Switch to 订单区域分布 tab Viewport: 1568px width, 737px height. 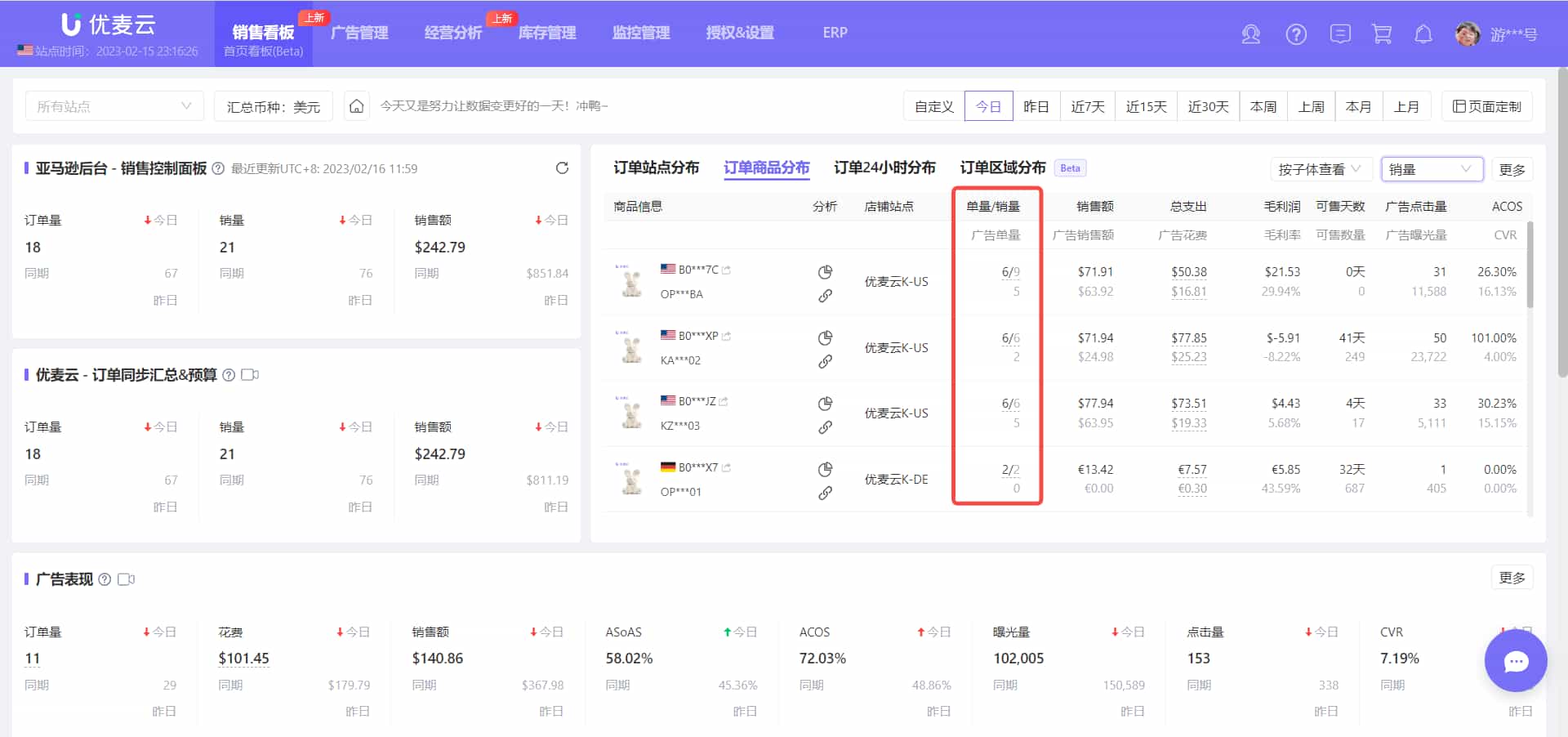pyautogui.click(x=1003, y=167)
